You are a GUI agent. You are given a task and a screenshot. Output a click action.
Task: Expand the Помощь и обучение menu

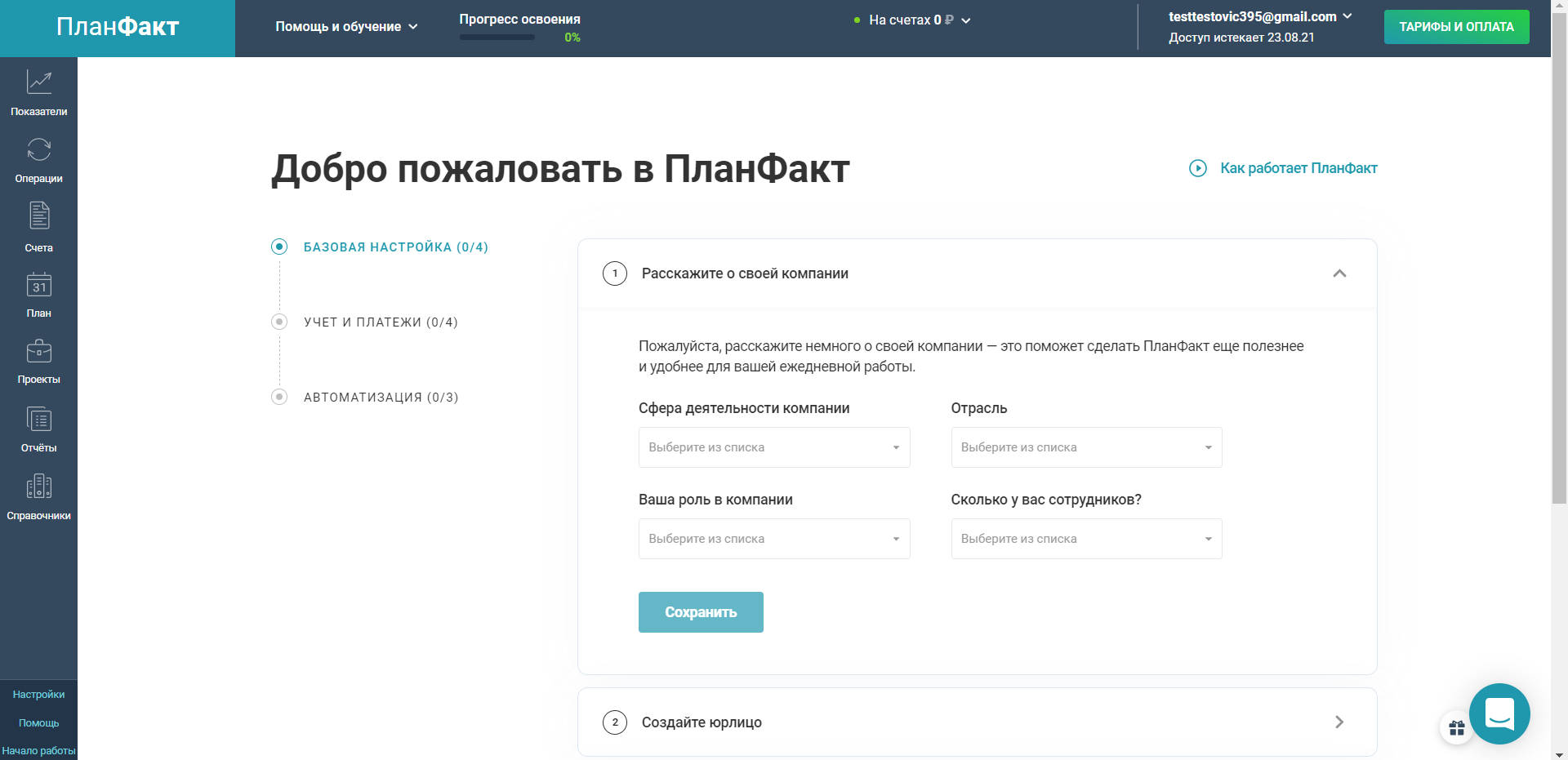point(347,27)
